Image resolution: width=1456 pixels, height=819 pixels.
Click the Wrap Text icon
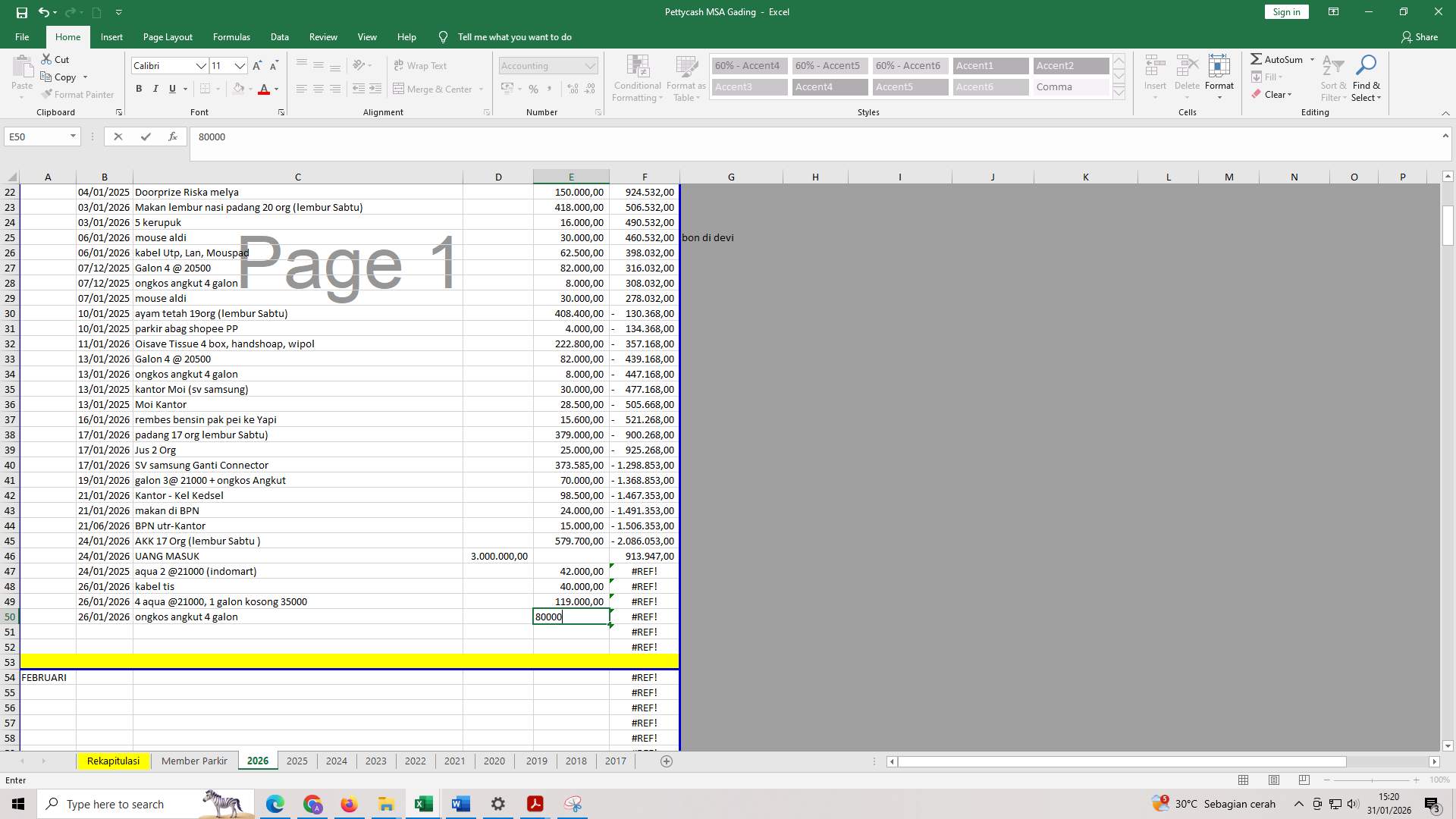coord(400,65)
